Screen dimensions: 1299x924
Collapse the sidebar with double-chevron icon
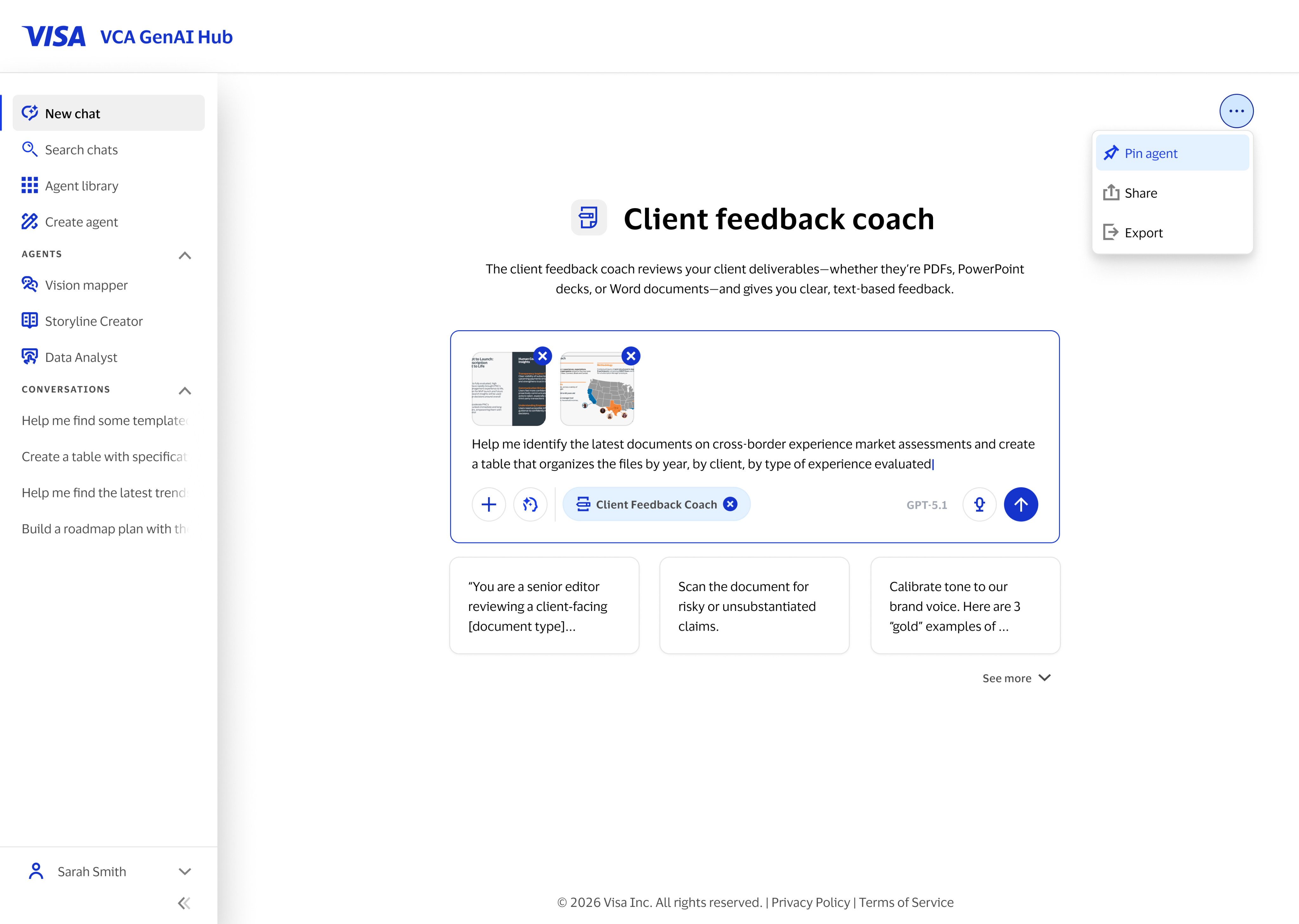click(x=184, y=903)
